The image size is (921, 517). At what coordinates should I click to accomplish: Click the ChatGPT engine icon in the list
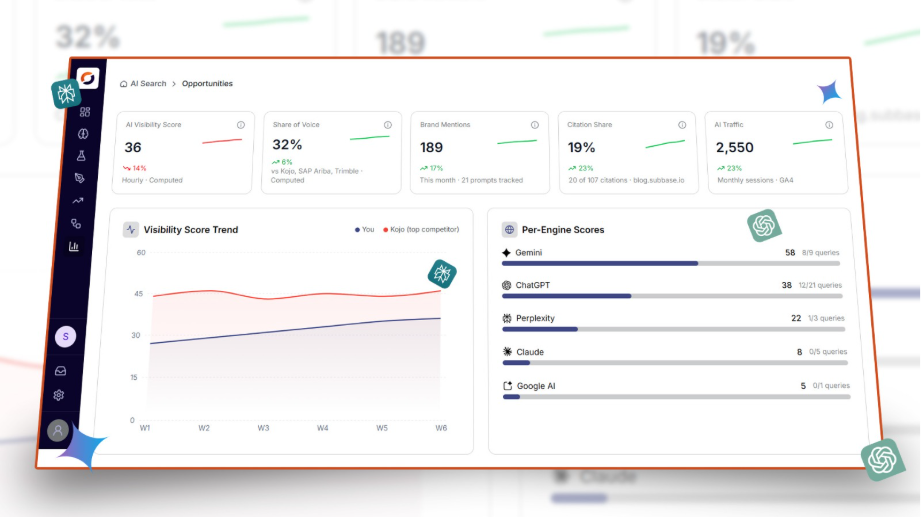[x=506, y=286]
